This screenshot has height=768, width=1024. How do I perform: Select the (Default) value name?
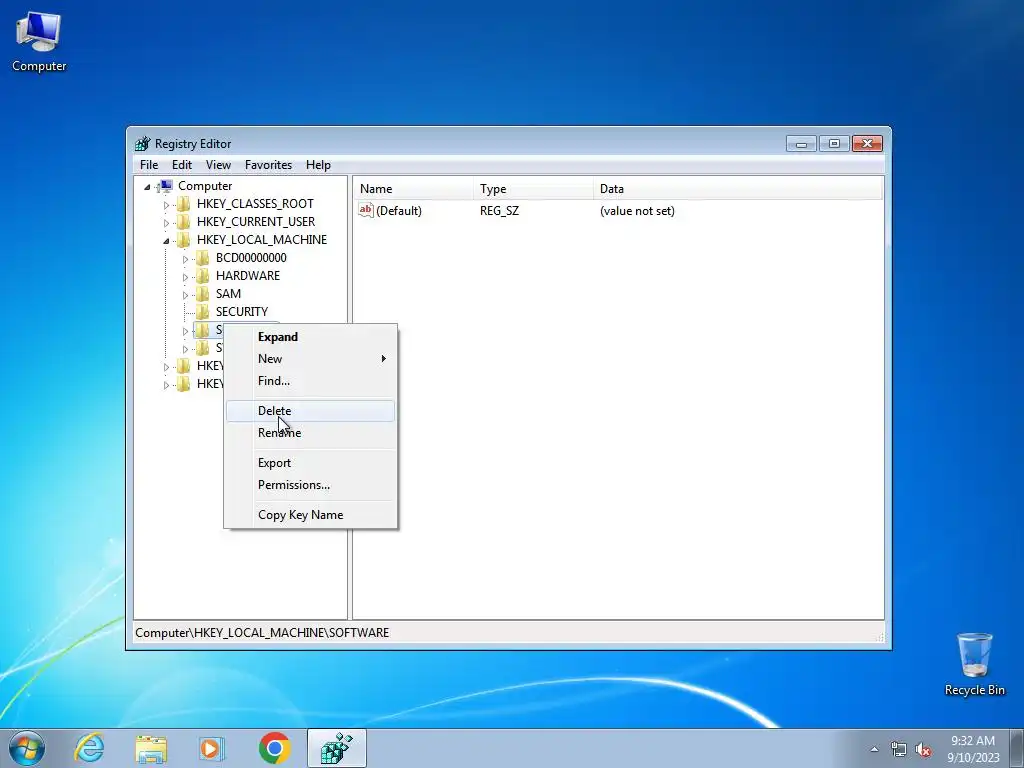[x=399, y=211]
